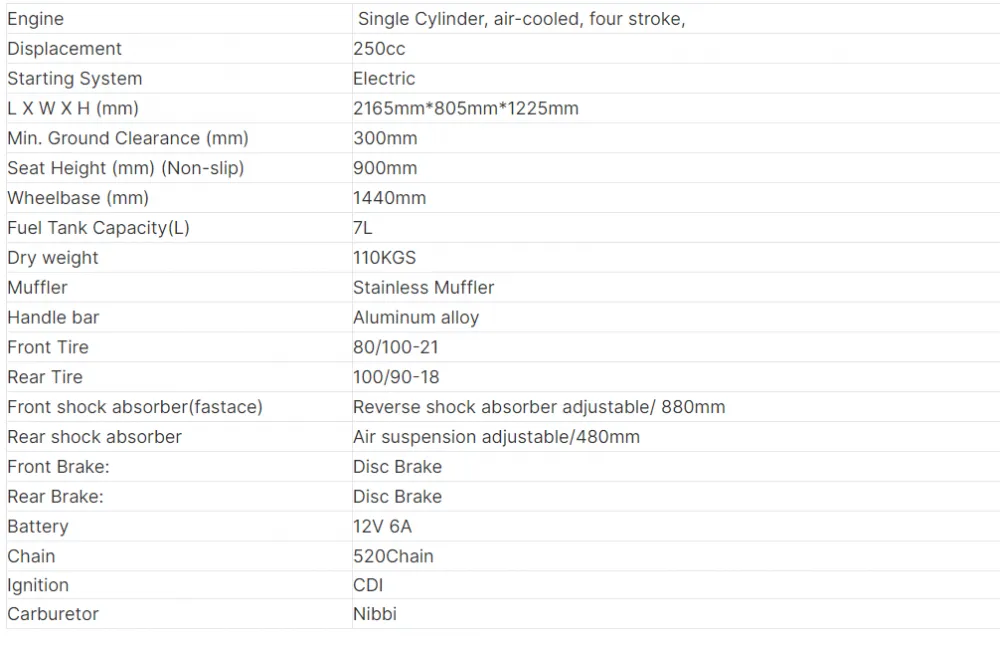Click the Front Brake: label
Image resolution: width=1000 pixels, height=646 pixels.
click(x=58, y=467)
